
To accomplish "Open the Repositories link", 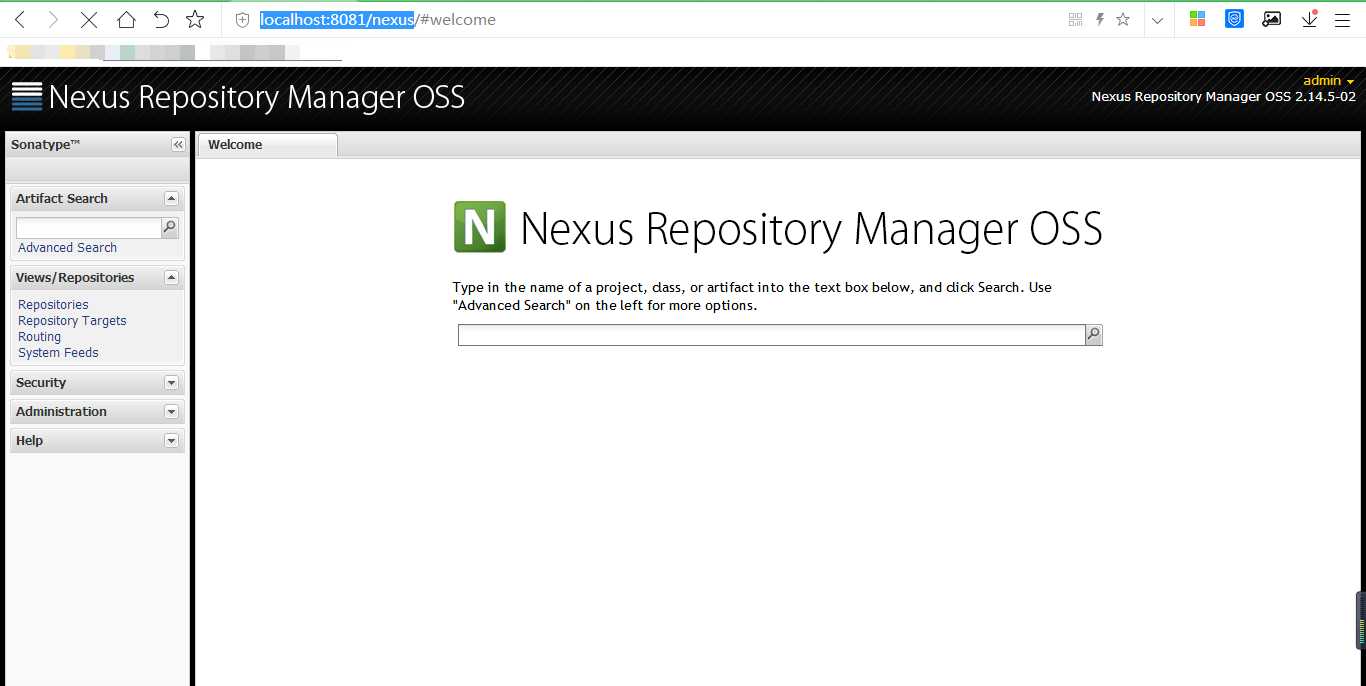I will (53, 305).
